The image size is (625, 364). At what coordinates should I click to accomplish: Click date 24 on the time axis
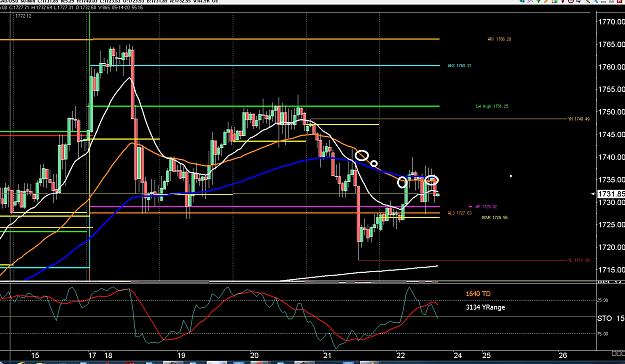[458, 355]
